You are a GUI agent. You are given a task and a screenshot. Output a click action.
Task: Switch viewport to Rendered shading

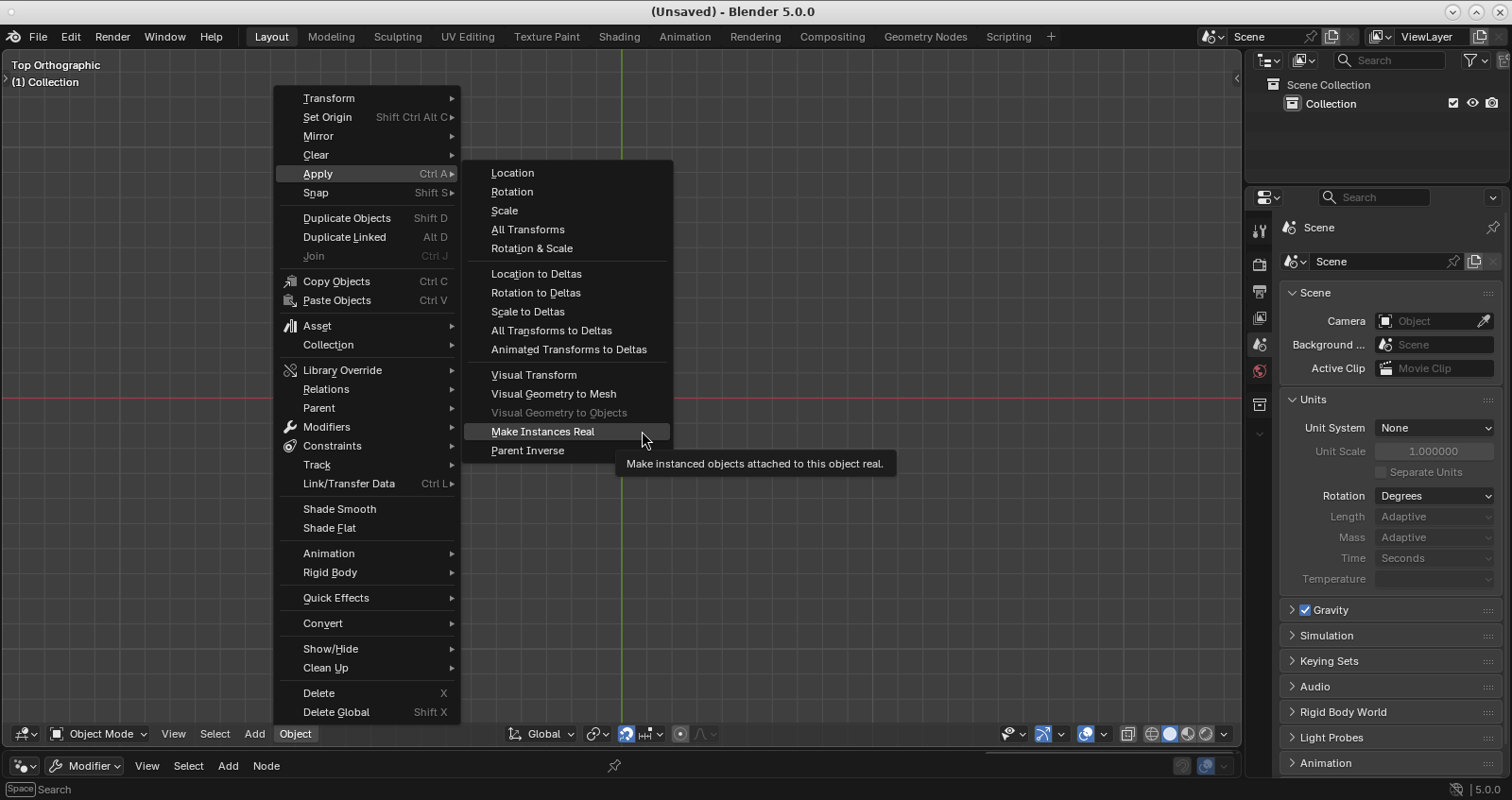pos(1206,734)
